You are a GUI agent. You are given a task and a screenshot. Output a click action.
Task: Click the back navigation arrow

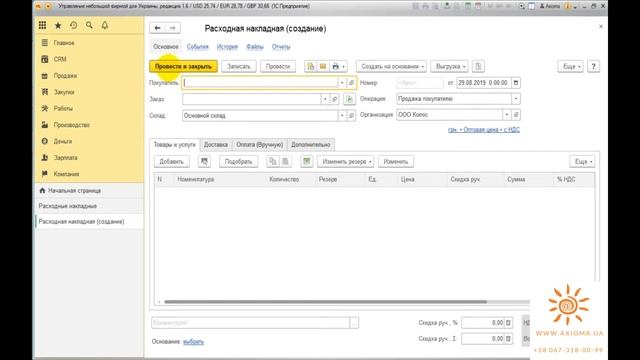(158, 28)
